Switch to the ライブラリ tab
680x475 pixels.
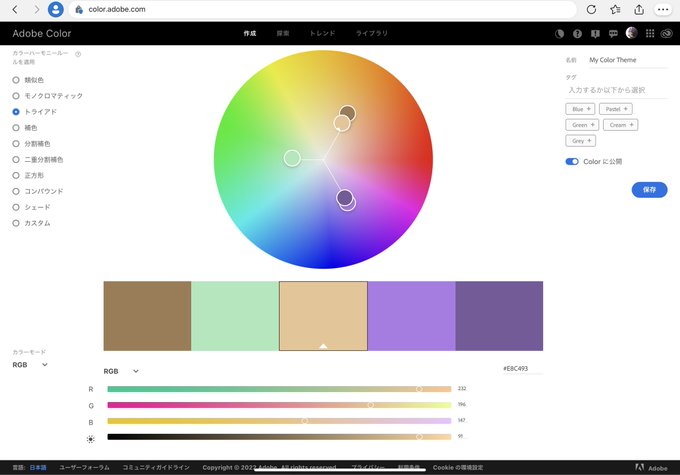(x=372, y=33)
